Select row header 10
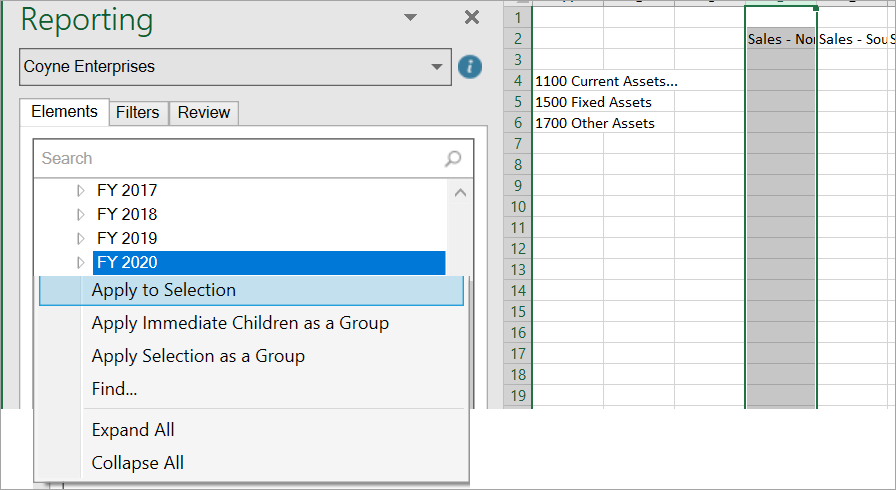 point(518,207)
